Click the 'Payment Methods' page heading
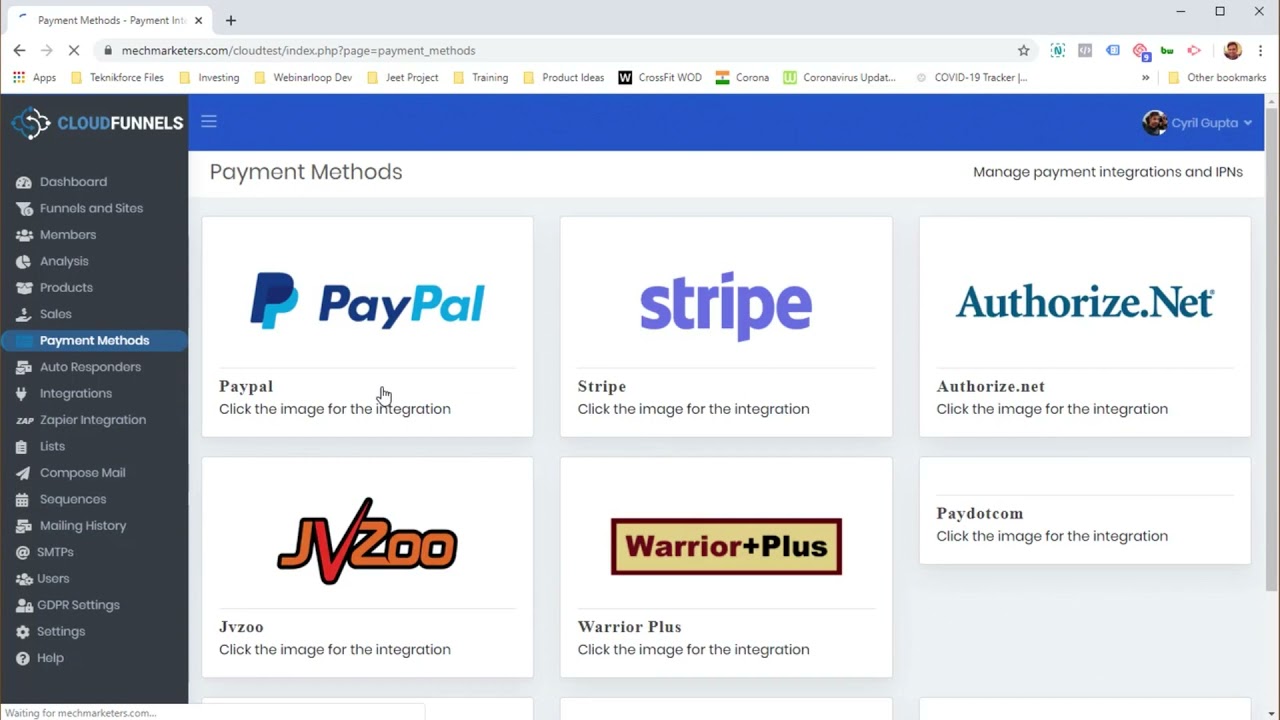Screen dimensions: 1280x720 coord(306,172)
